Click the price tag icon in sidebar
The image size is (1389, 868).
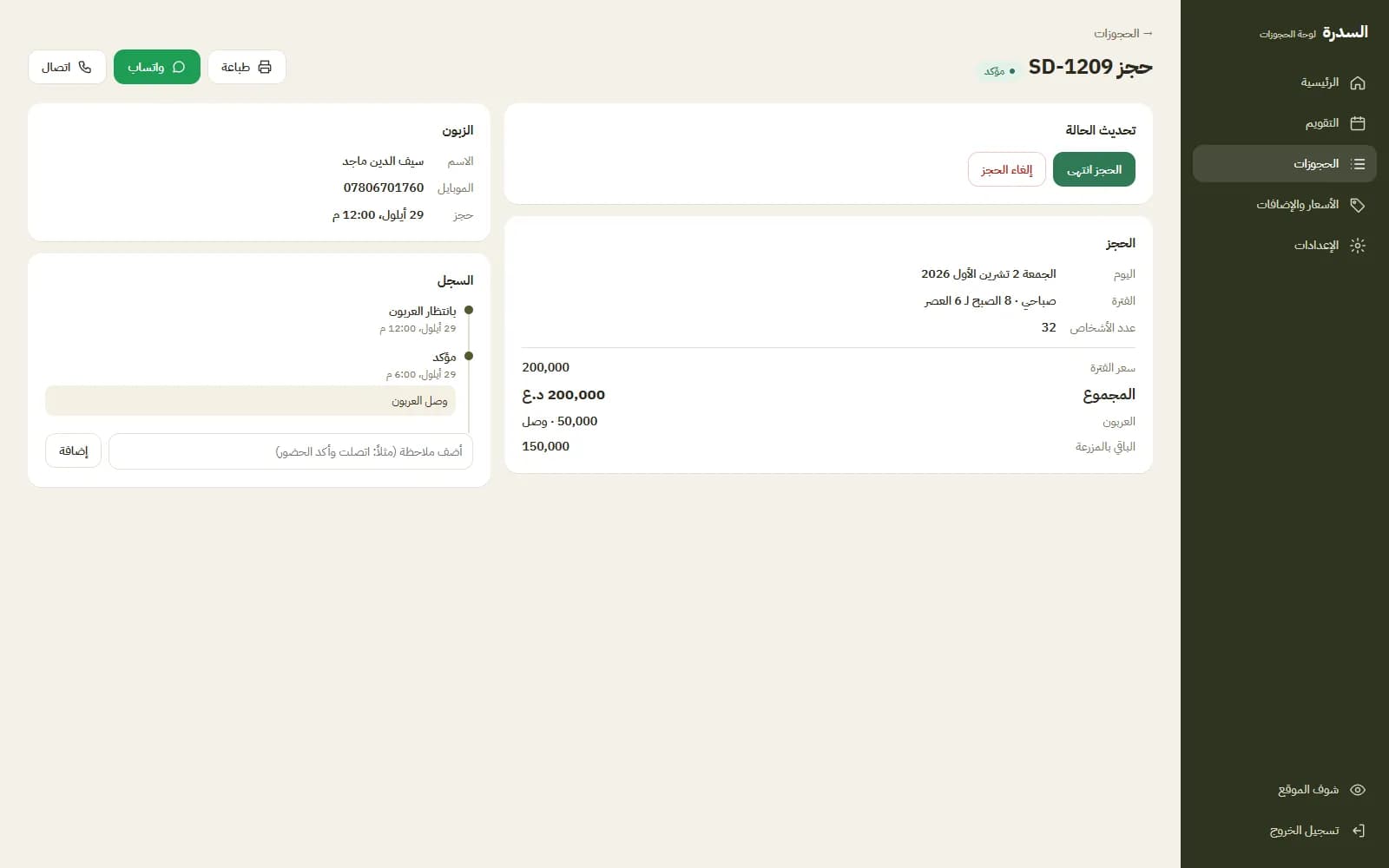[x=1358, y=205]
